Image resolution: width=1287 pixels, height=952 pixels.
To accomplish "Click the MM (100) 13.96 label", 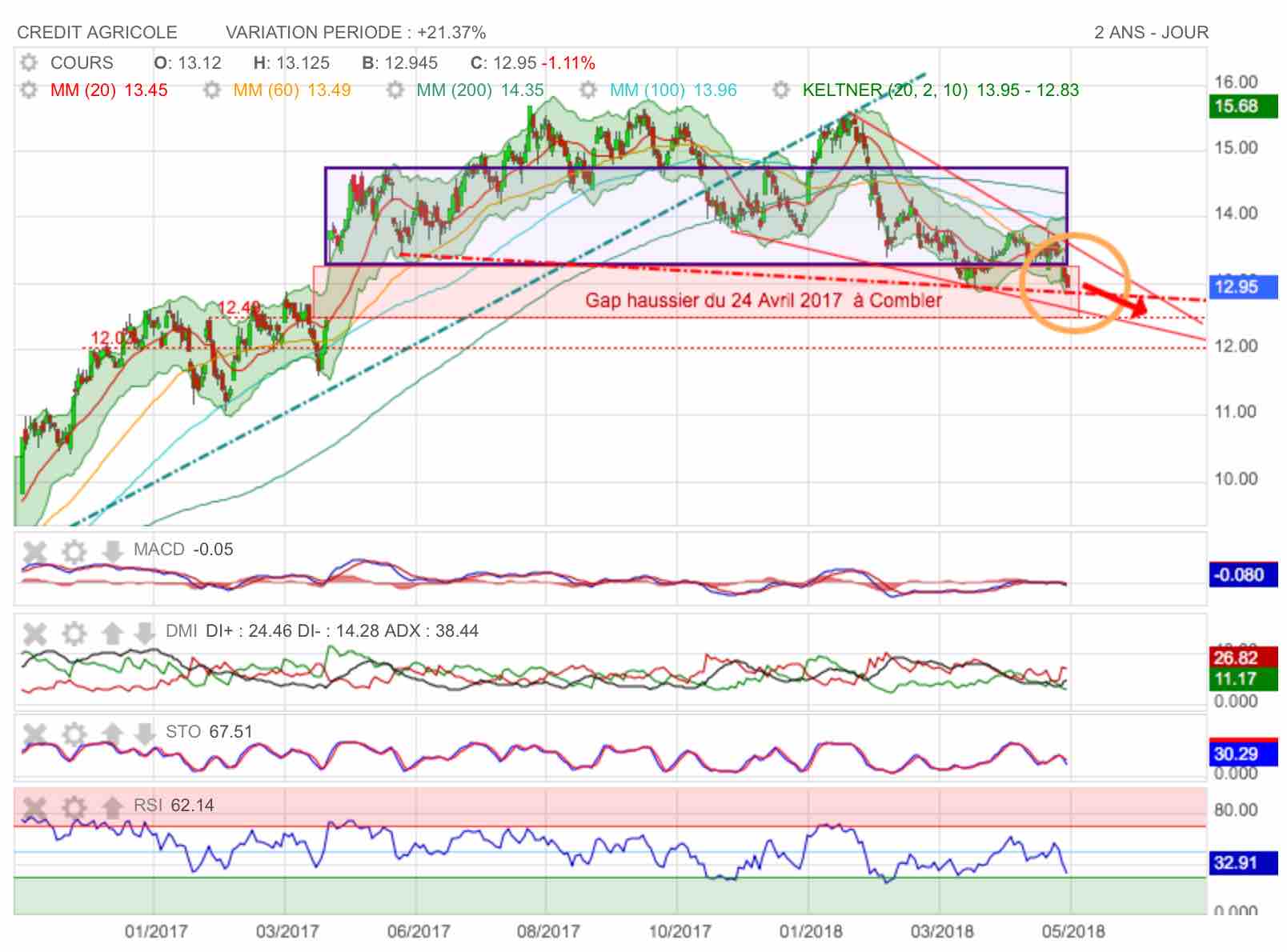I will coord(673,90).
